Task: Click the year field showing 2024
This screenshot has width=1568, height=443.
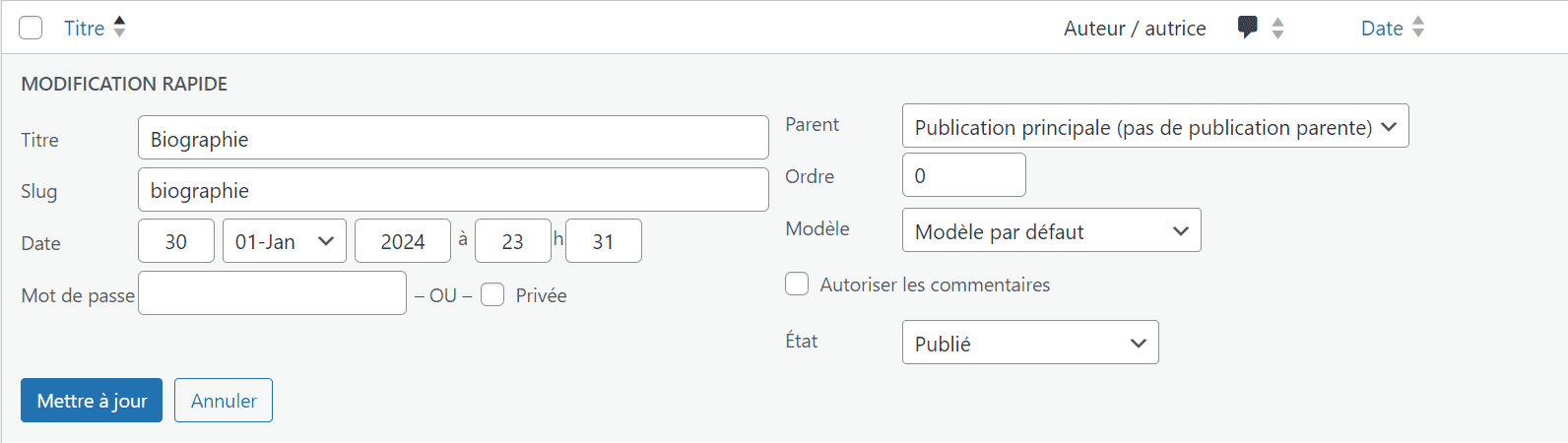Action: [403, 241]
